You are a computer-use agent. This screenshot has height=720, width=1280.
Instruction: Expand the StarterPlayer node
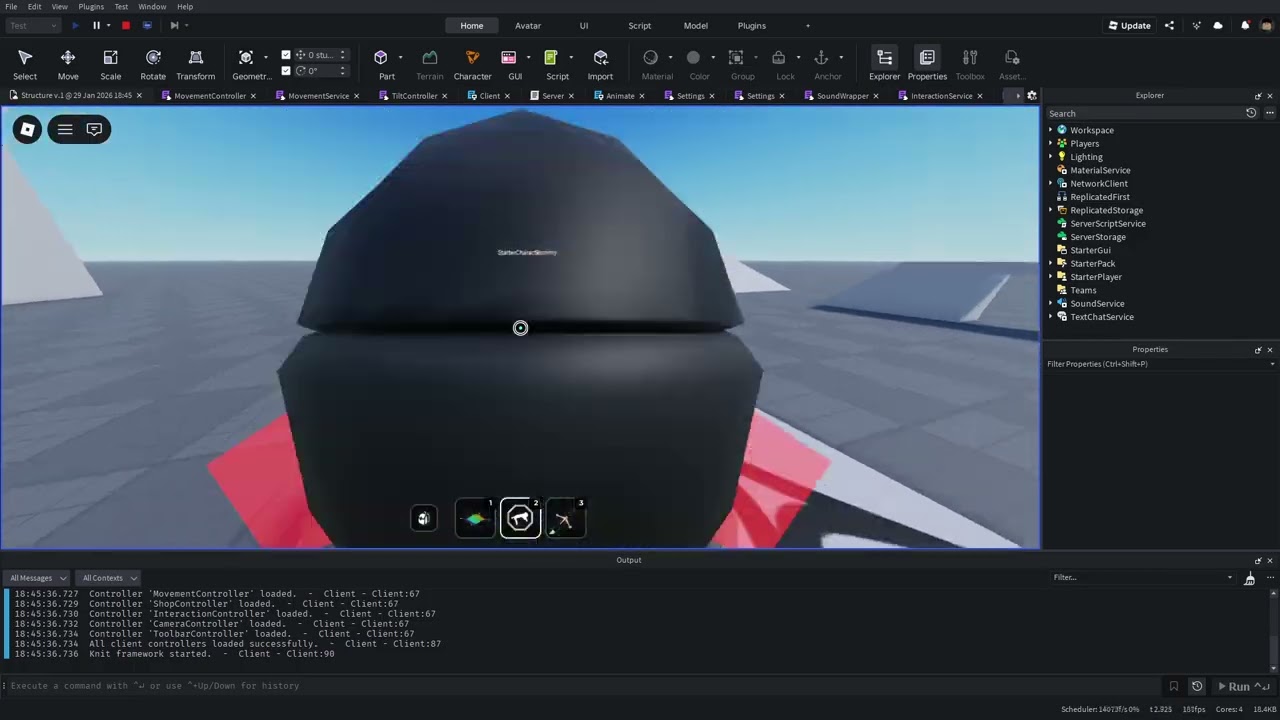[1050, 277]
